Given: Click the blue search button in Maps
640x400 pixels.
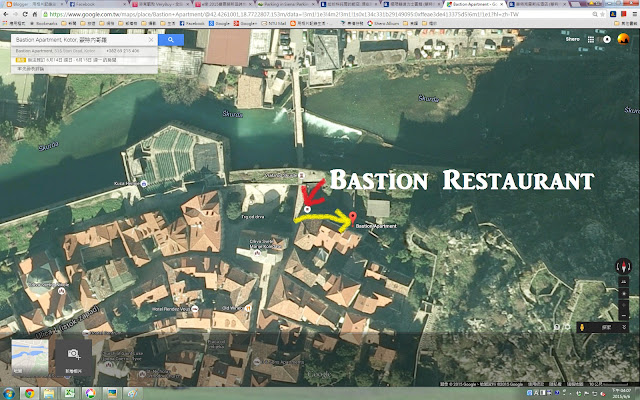Looking at the screenshot, I should pos(171,40).
